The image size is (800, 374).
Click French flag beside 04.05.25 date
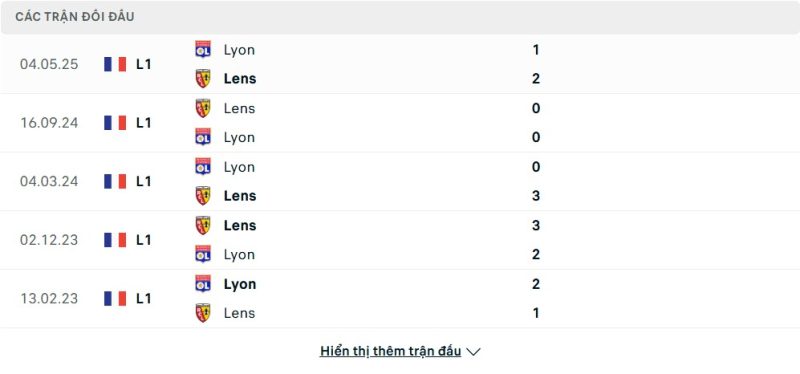coord(115,64)
